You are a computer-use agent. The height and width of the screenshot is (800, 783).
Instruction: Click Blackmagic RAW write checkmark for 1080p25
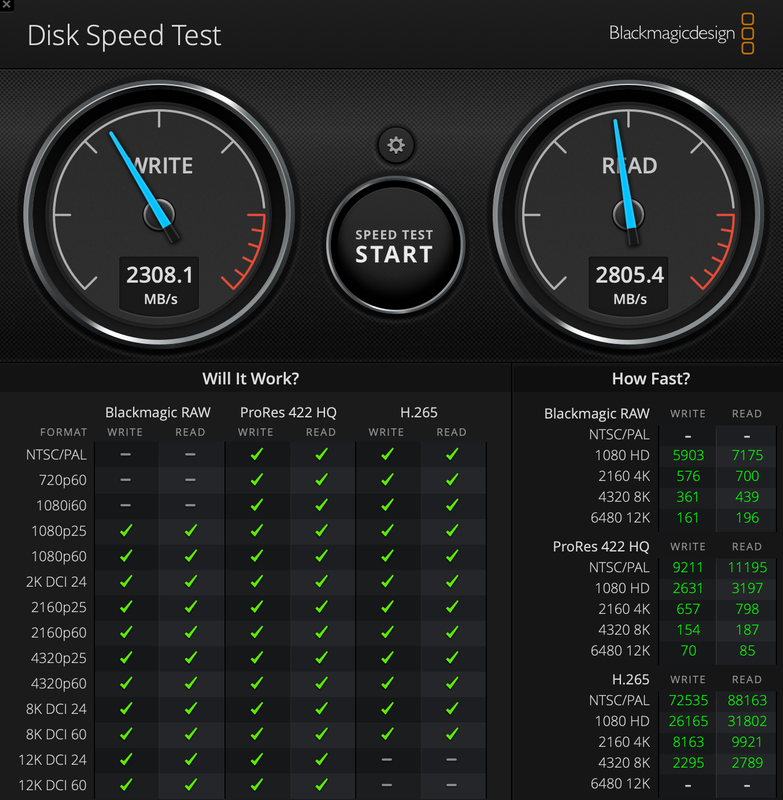point(126,531)
